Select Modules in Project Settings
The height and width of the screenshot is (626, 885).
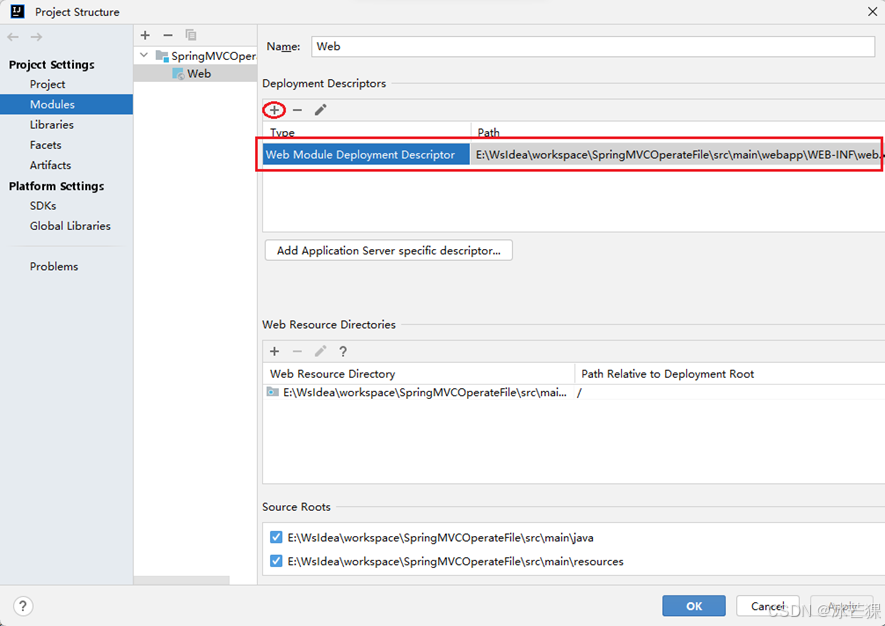tap(66, 104)
